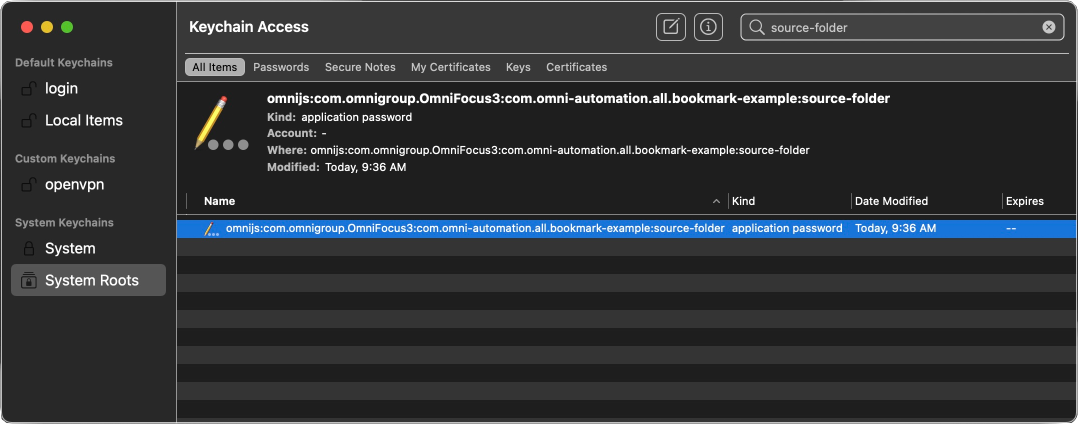Click the locked padlock icon beside System

coord(29,248)
